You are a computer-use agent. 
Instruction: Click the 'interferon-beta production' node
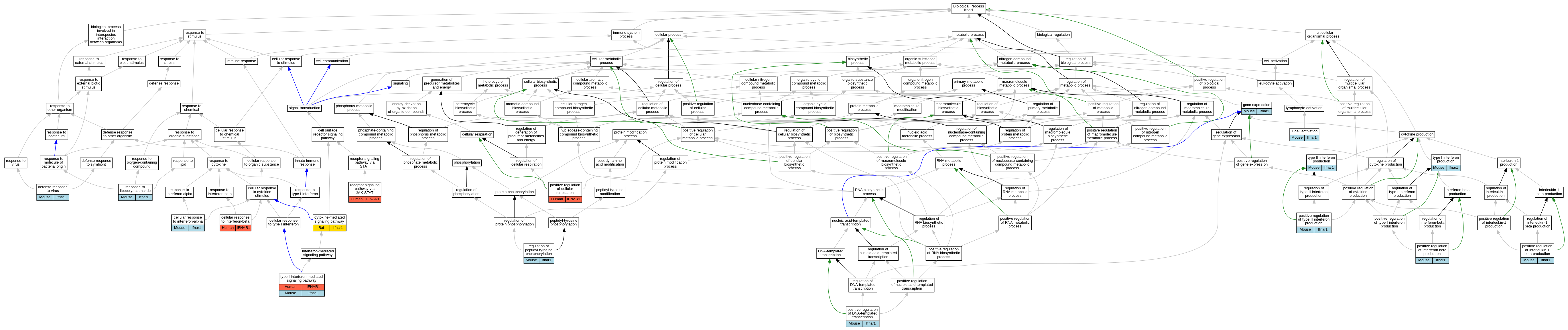pyautogui.click(x=1458, y=192)
